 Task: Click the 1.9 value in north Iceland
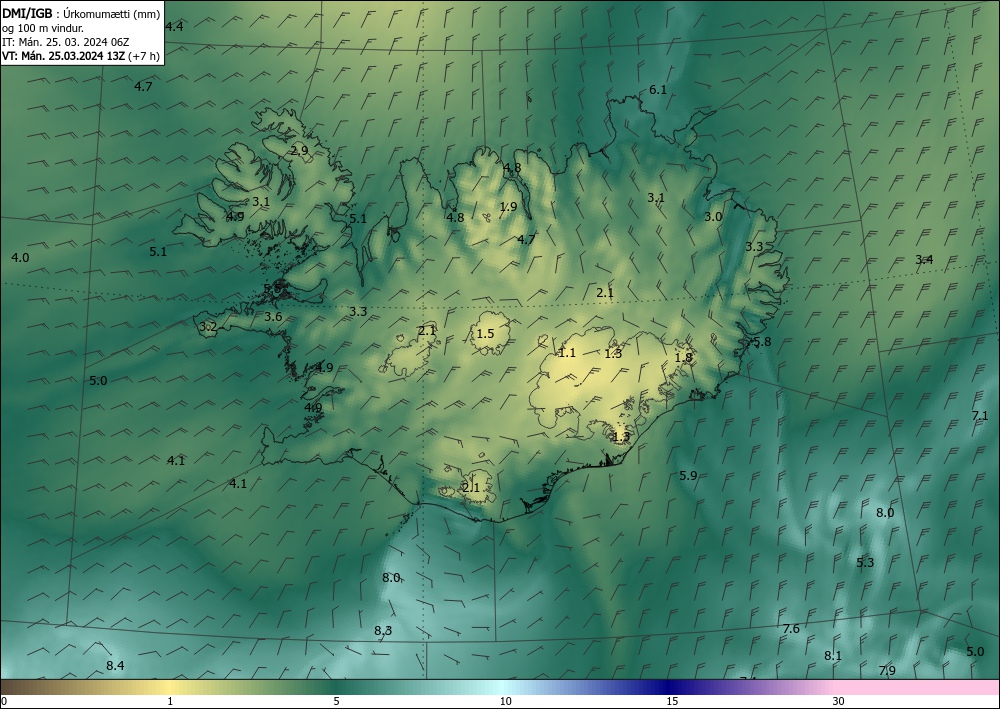[x=508, y=207]
